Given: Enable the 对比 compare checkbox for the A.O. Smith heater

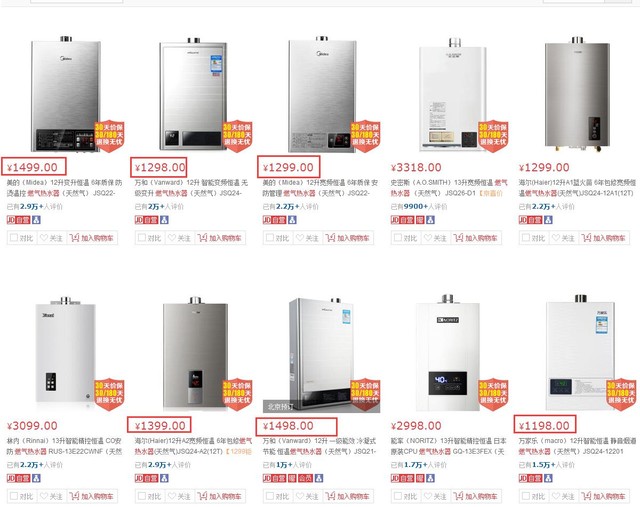Looking at the screenshot, I should click(x=396, y=238).
